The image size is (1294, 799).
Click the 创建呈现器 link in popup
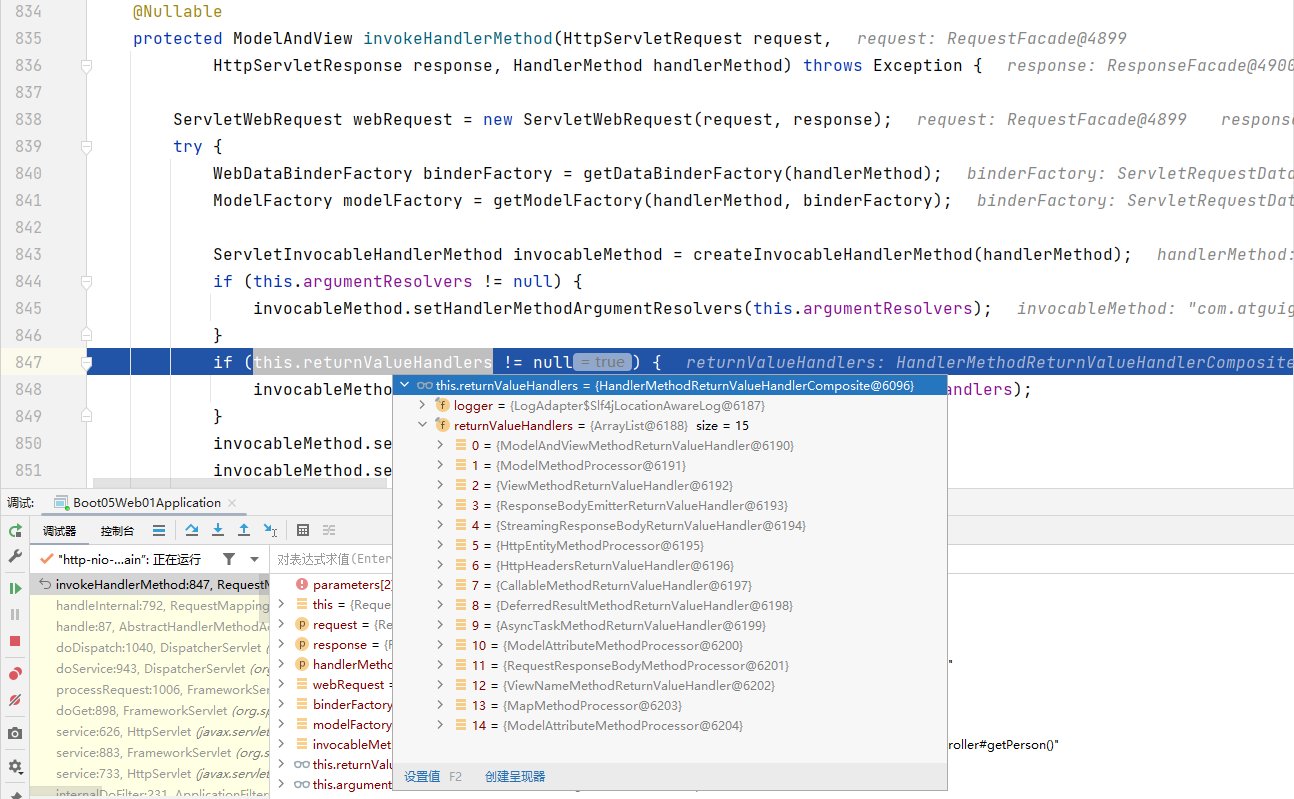click(515, 776)
